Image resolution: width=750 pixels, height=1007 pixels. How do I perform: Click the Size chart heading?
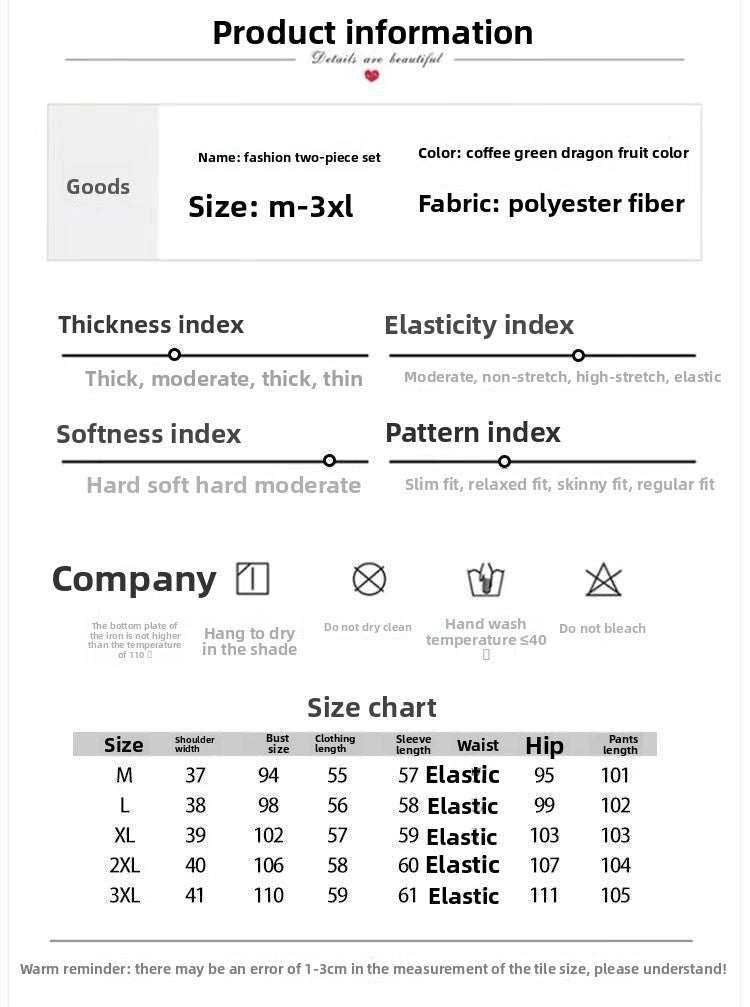(372, 708)
